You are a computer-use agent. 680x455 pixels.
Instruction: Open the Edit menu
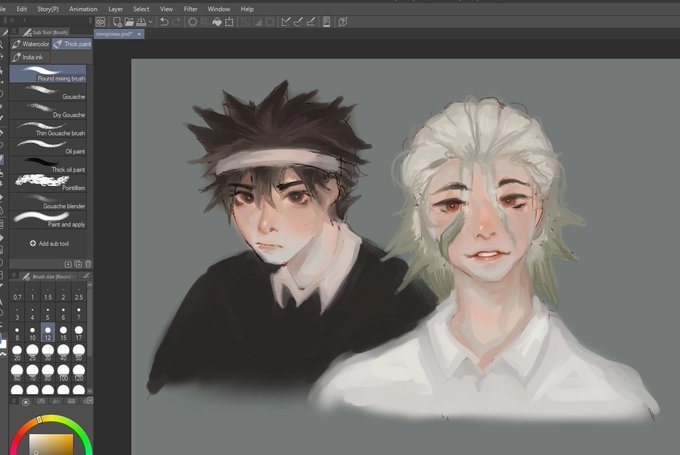pyautogui.click(x=22, y=9)
